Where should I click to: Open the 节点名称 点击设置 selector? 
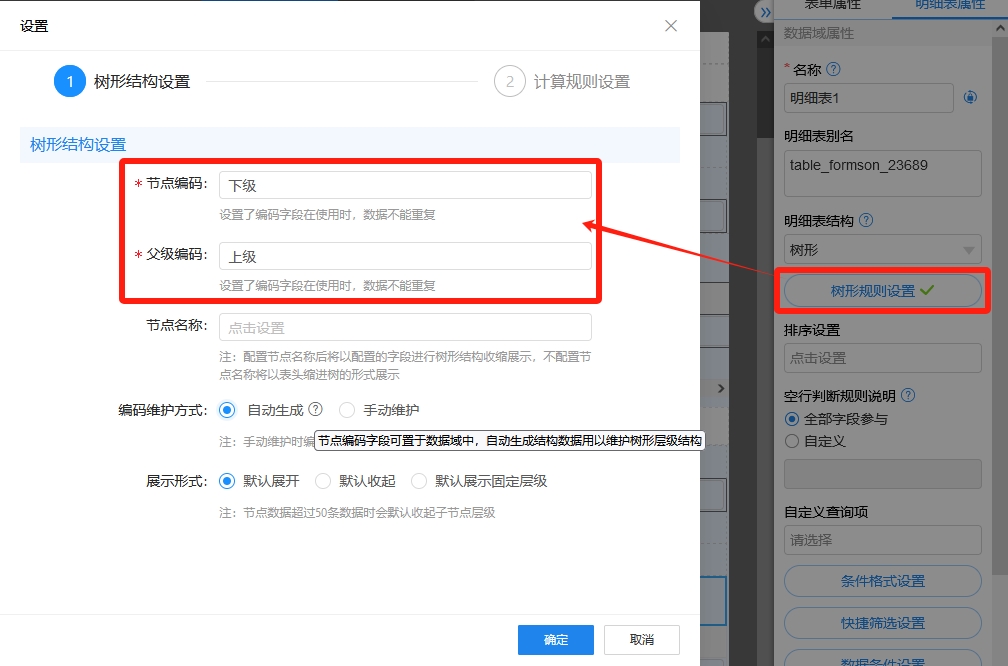point(405,327)
